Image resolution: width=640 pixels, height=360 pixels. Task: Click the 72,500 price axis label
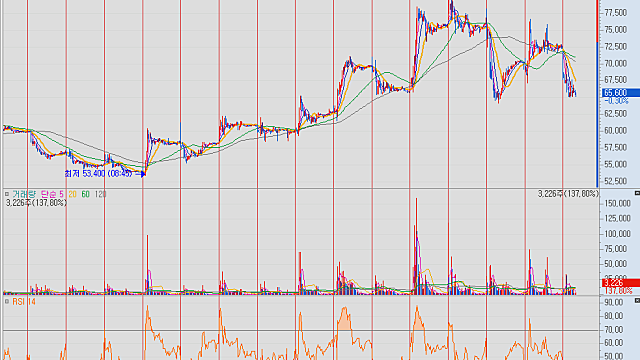pos(616,47)
